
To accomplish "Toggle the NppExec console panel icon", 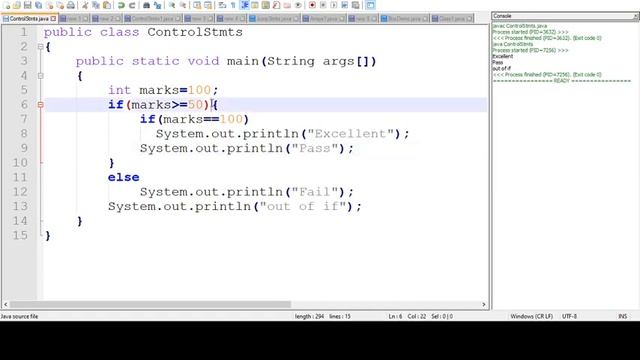I will pyautogui.click(x=370, y=5).
